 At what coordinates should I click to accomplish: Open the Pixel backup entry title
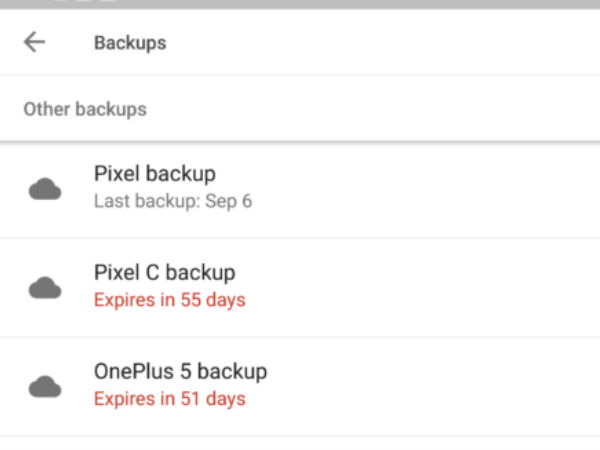tap(154, 174)
